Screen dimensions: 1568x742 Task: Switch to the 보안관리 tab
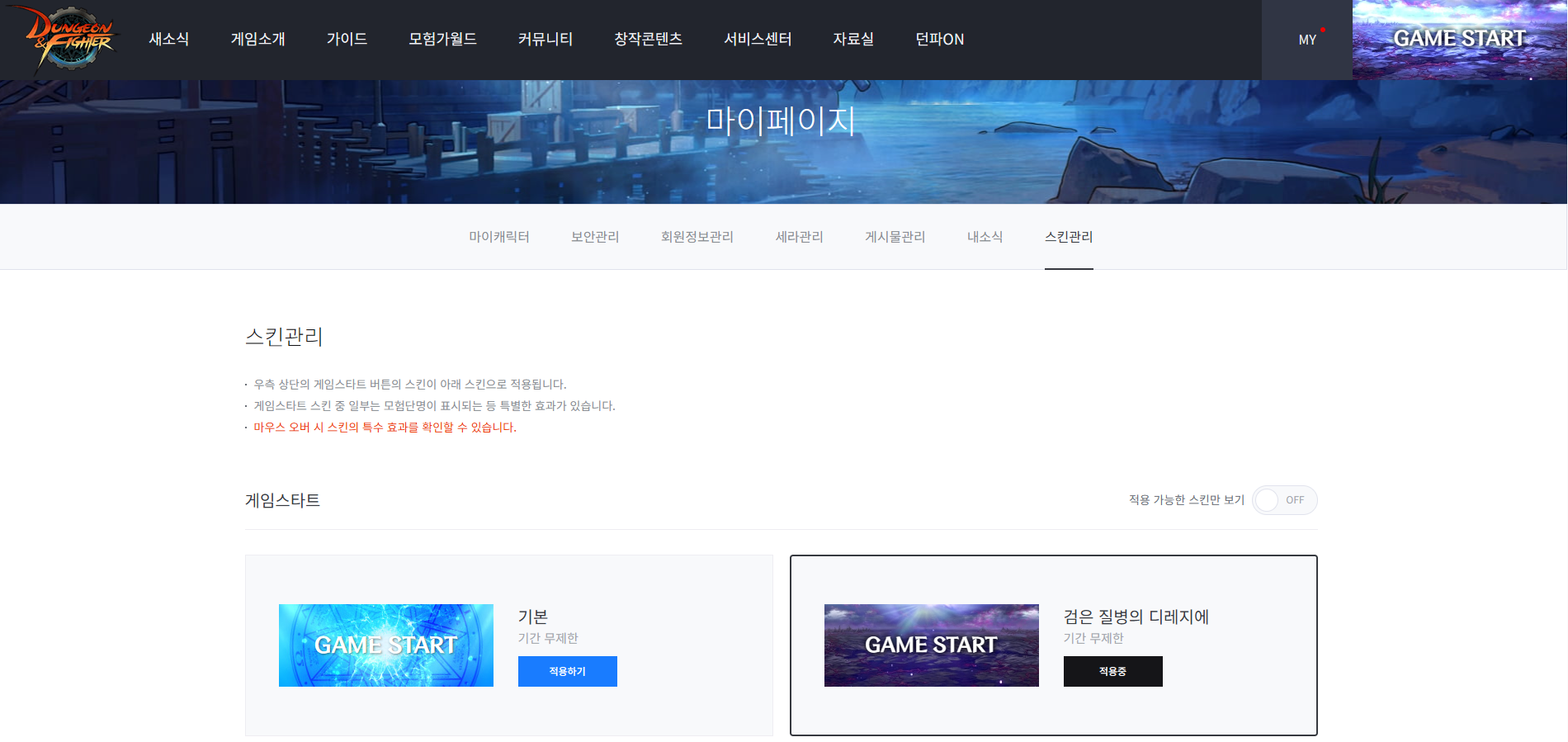click(x=594, y=237)
